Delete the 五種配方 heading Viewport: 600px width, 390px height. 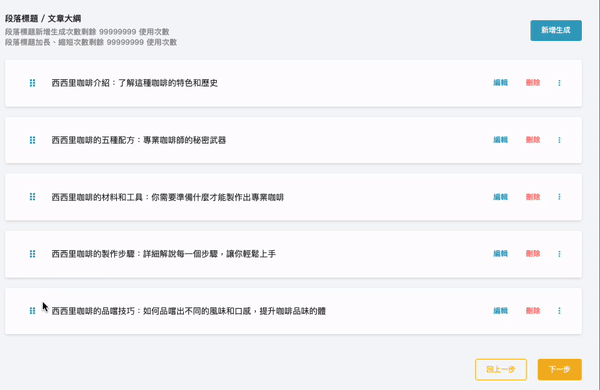[533, 140]
